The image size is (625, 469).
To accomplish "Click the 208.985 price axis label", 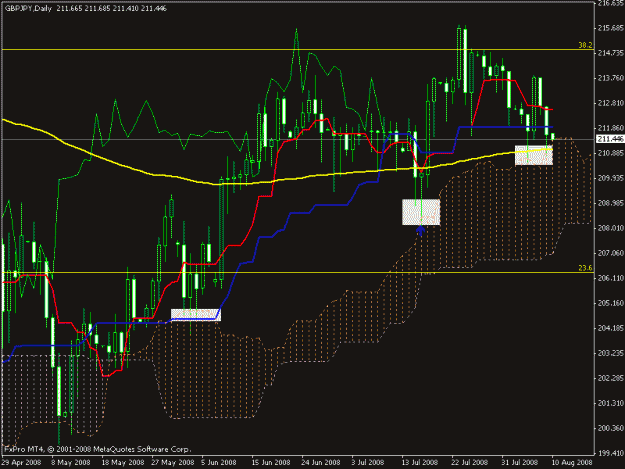I will pos(611,203).
